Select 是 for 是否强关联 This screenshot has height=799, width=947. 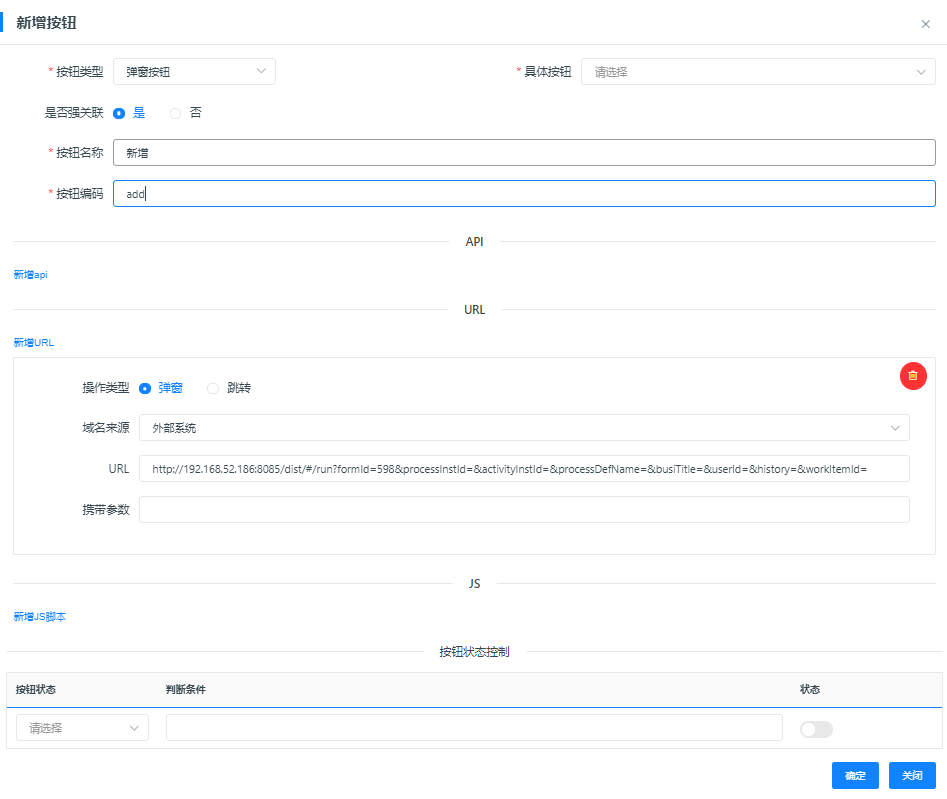pyautogui.click(x=119, y=113)
